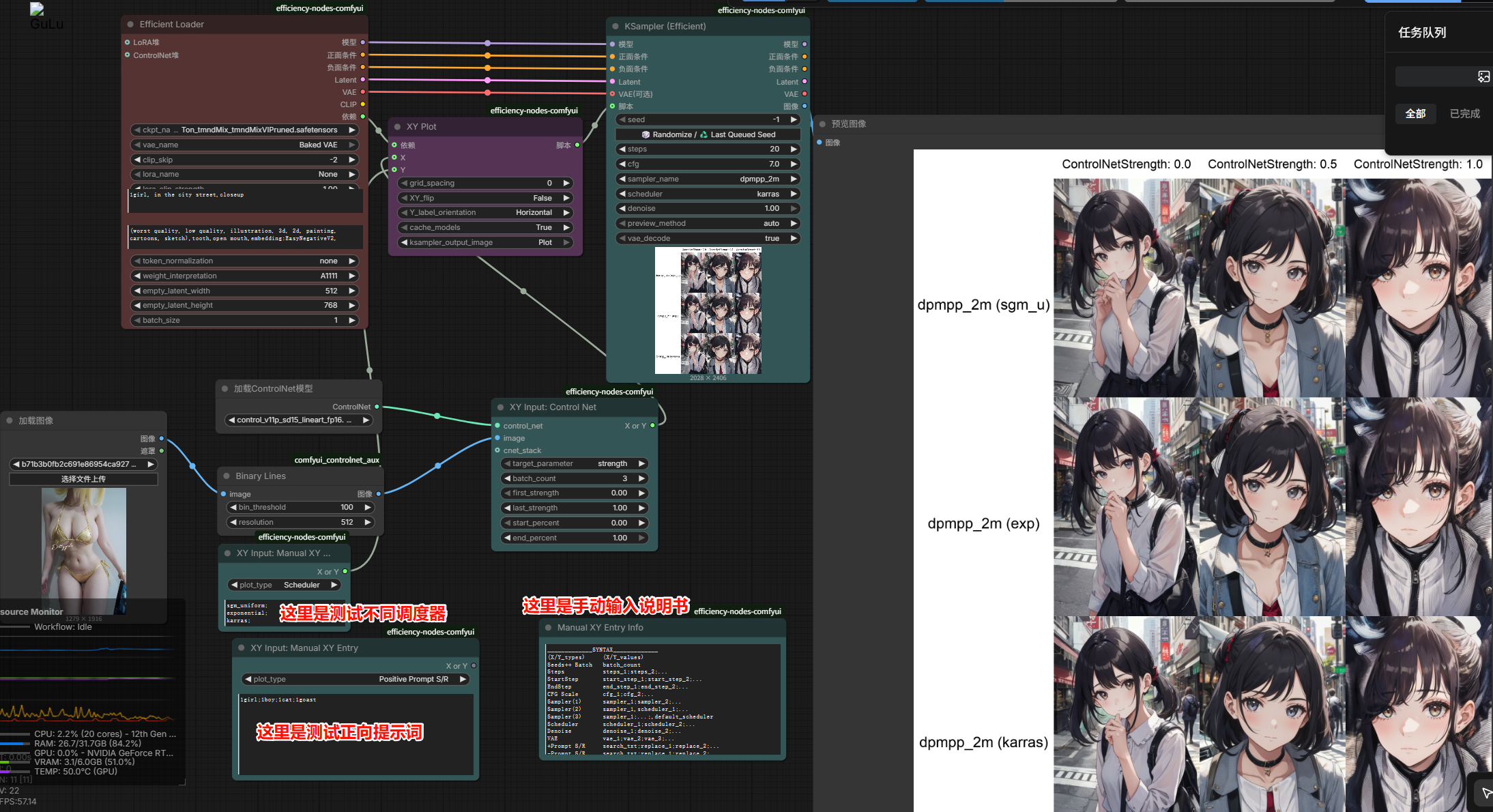Collapse the XY Plot node dot
This screenshot has width=1493, height=812.
(397, 127)
